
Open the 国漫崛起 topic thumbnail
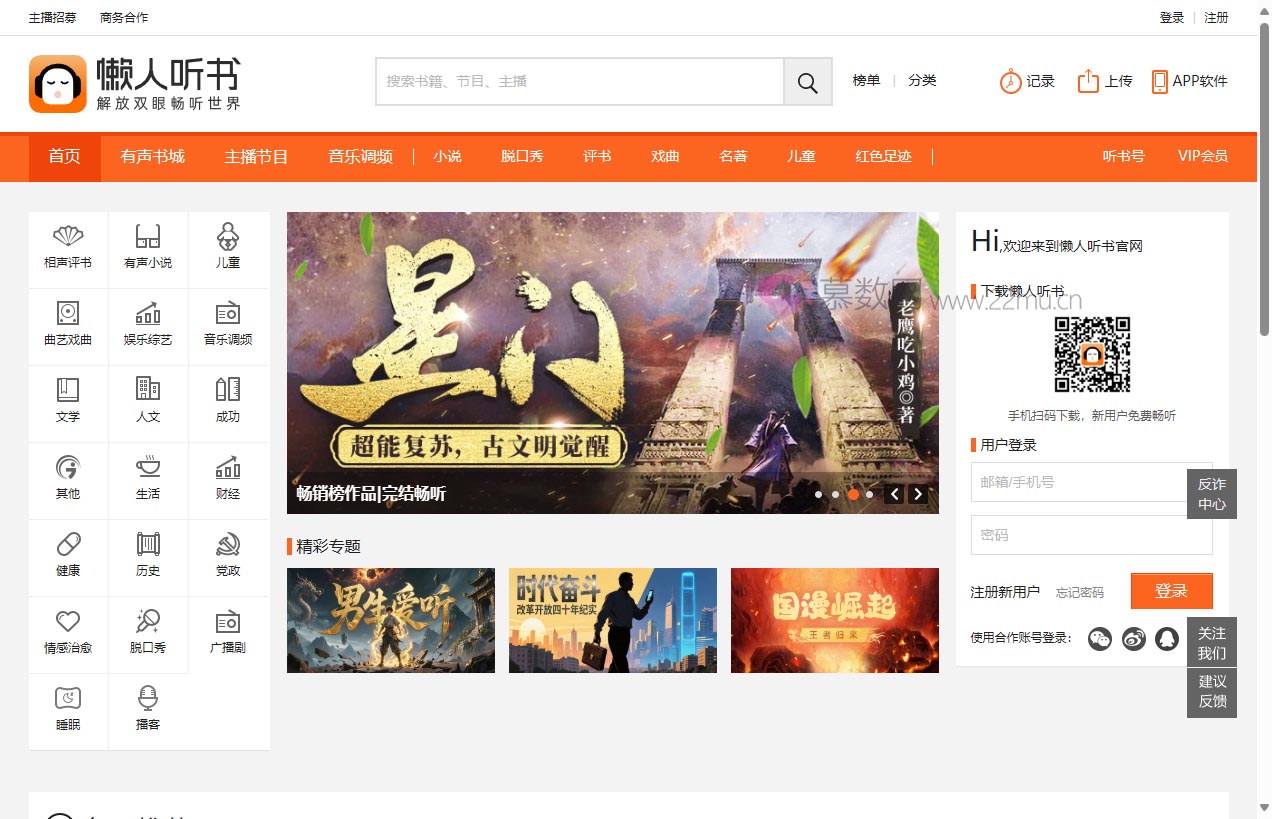[834, 620]
